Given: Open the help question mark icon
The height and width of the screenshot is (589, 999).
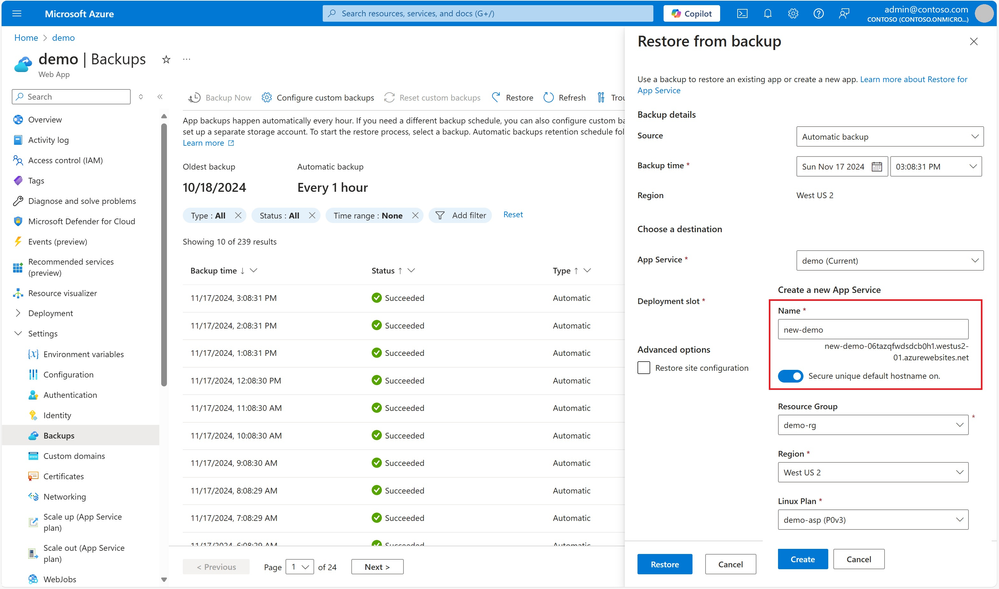Looking at the screenshot, I should 819,13.
